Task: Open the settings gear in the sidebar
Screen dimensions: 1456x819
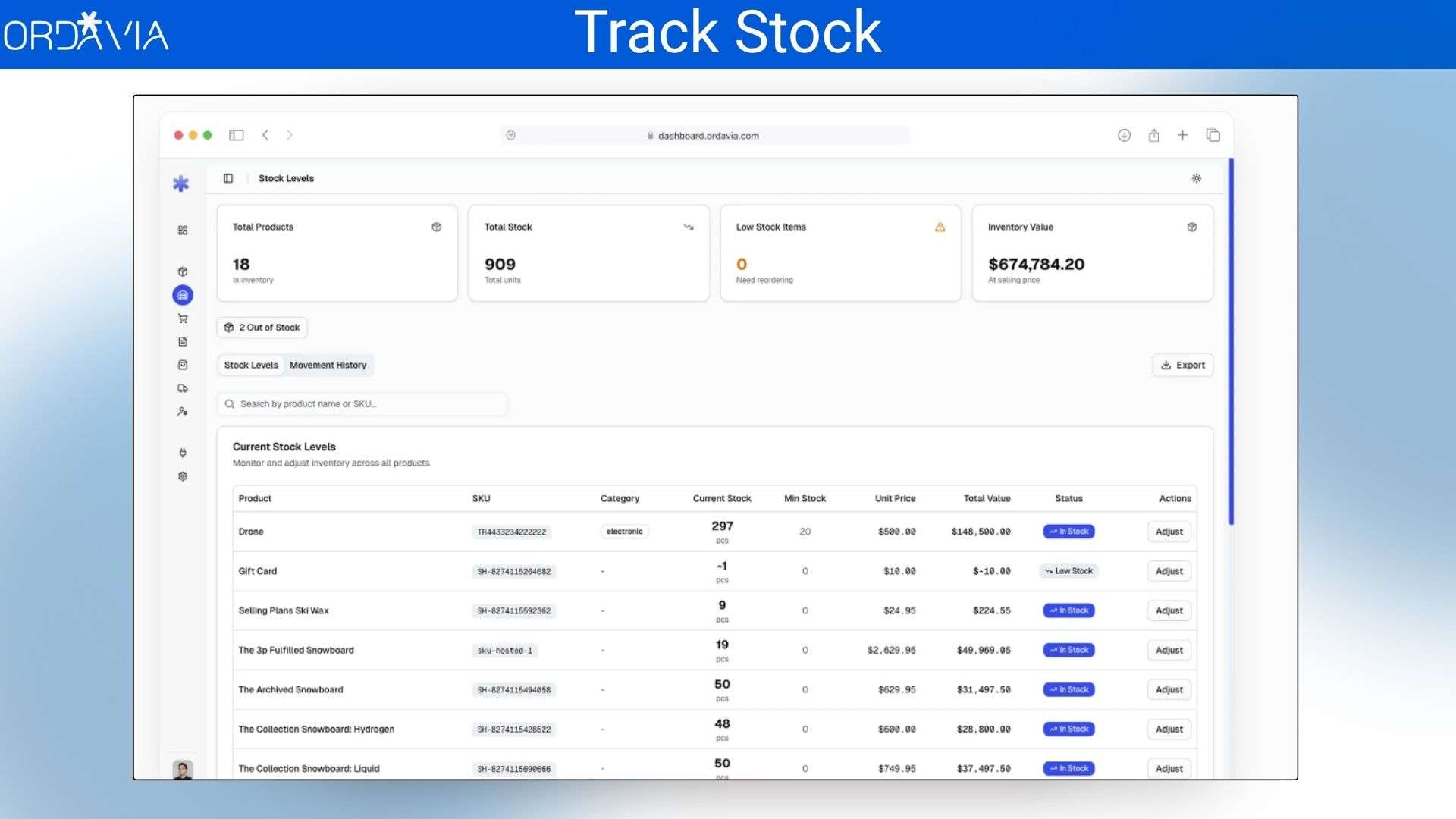Action: [x=182, y=476]
